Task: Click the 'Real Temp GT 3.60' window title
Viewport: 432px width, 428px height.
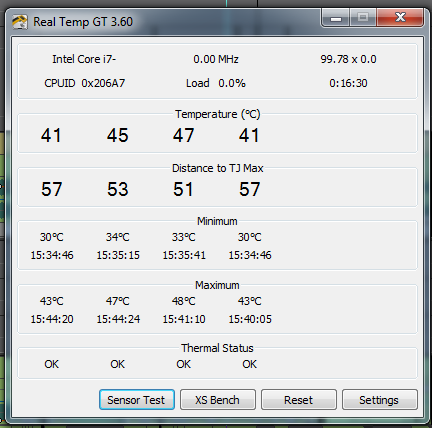Action: 83,22
